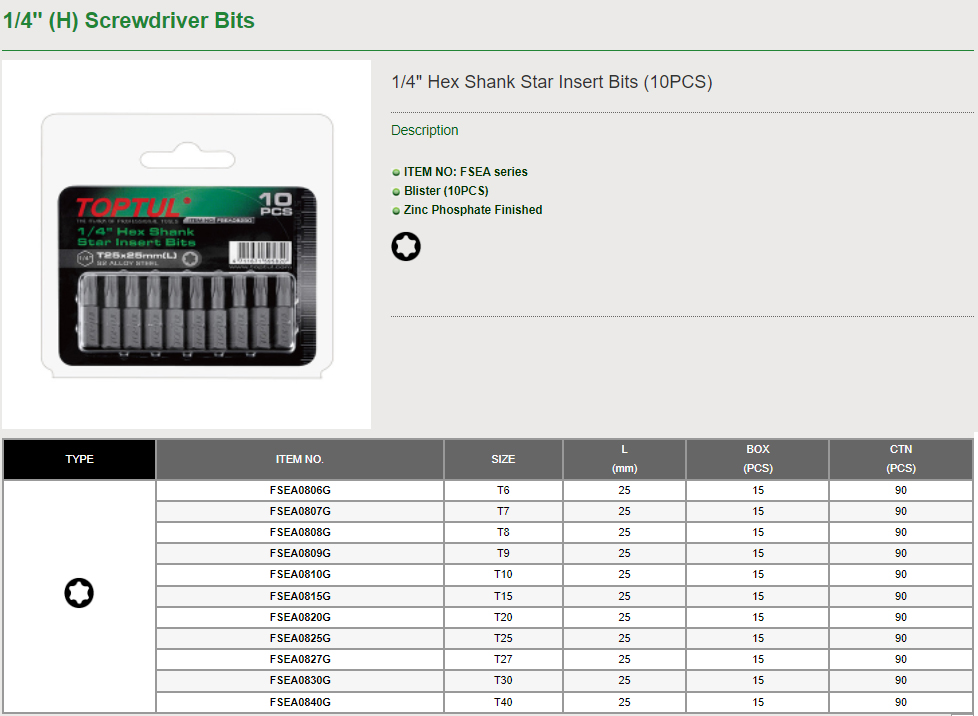
Task: Click the green bullet beside Blister (10PCS)
Action: (396, 191)
